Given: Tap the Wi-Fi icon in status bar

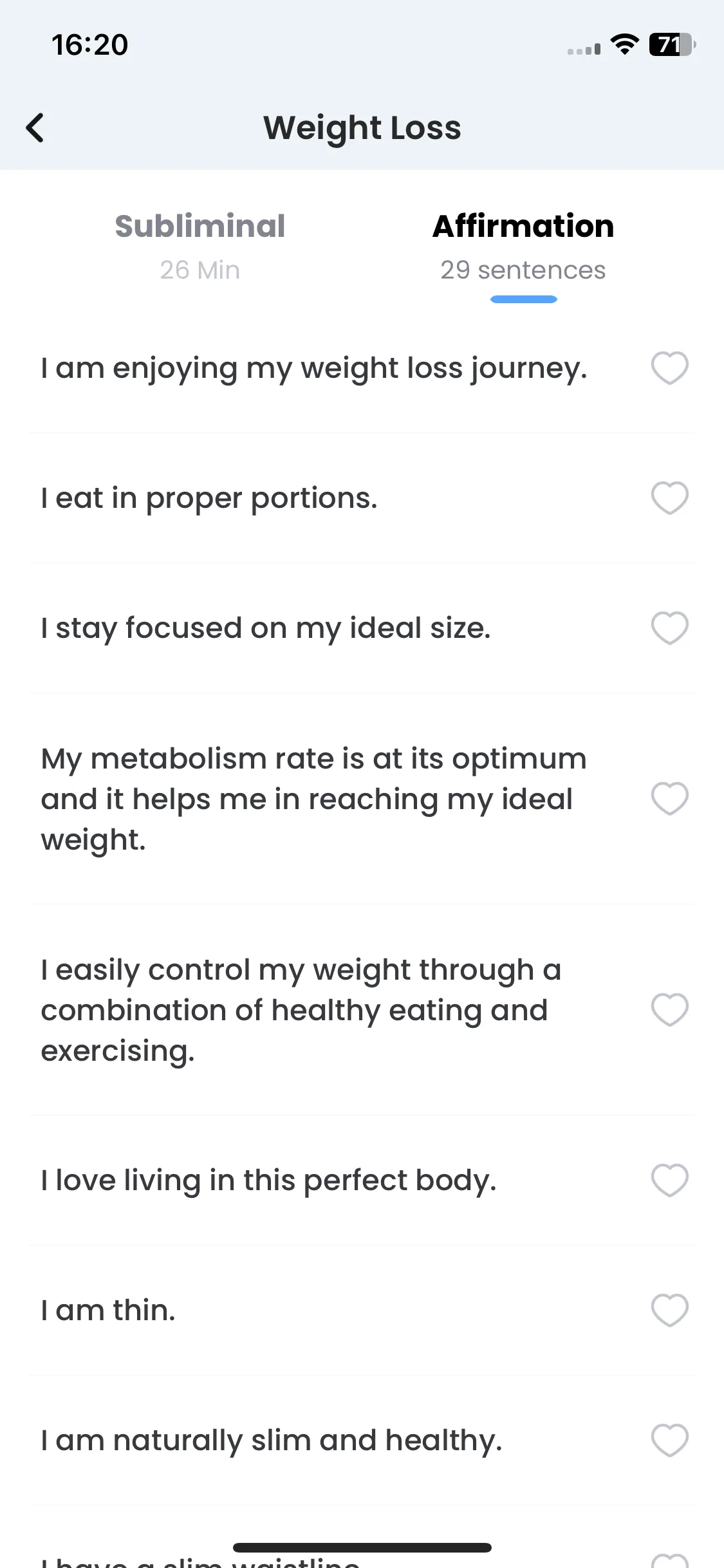Looking at the screenshot, I should click(x=624, y=44).
